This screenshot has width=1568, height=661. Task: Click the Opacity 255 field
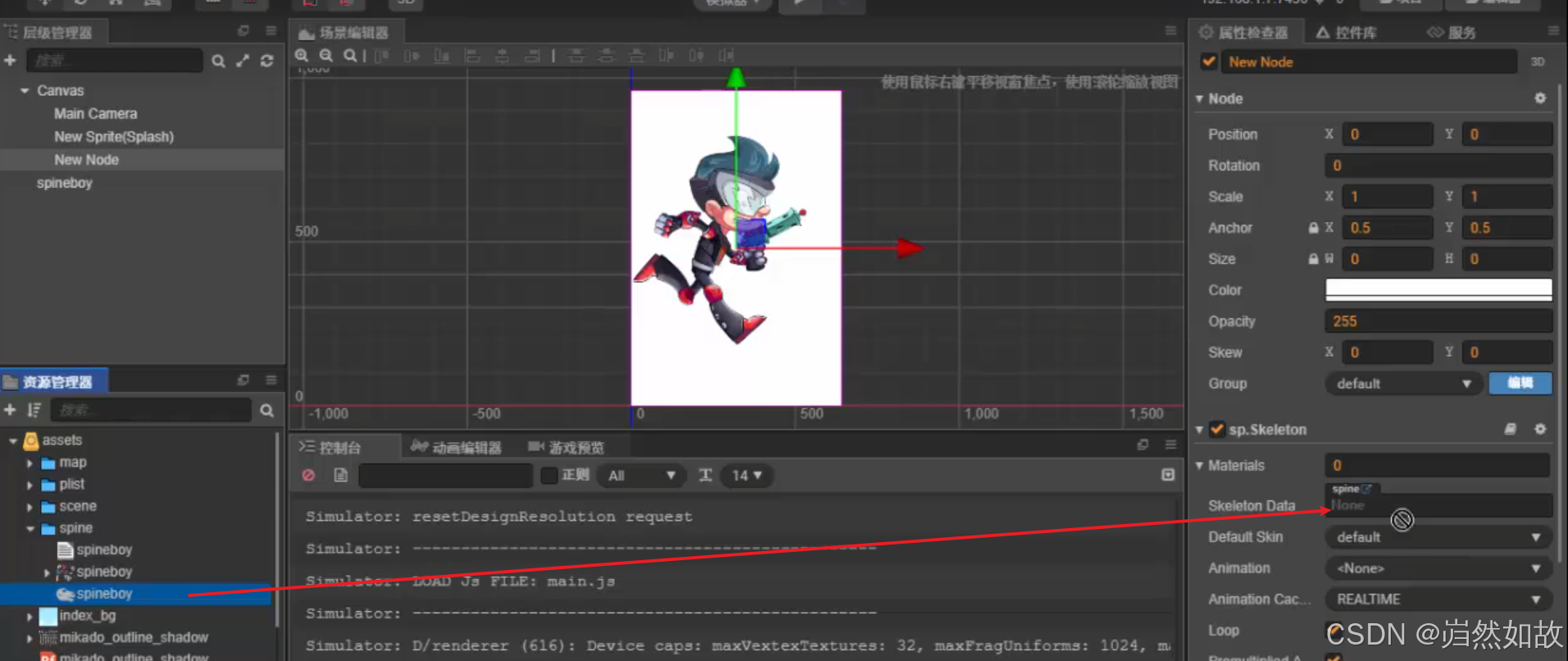(x=1438, y=321)
